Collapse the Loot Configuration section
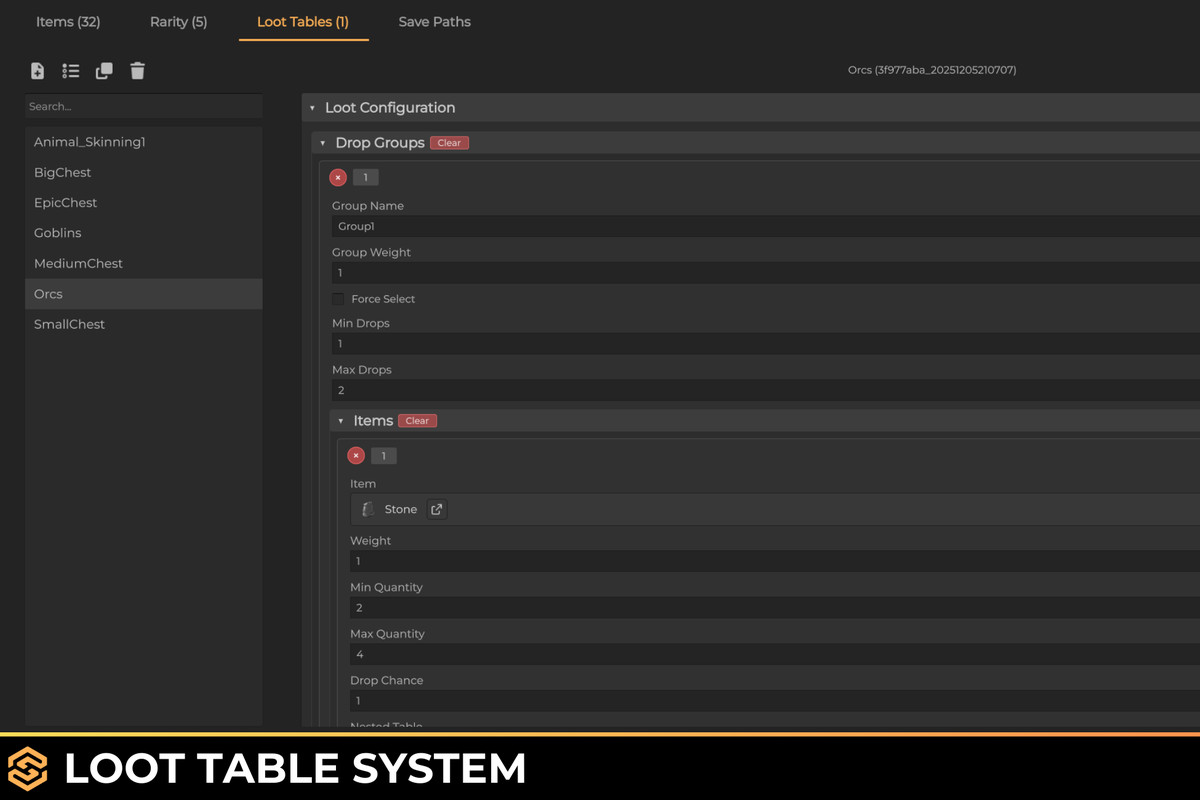This screenshot has width=1200, height=800. (x=311, y=107)
